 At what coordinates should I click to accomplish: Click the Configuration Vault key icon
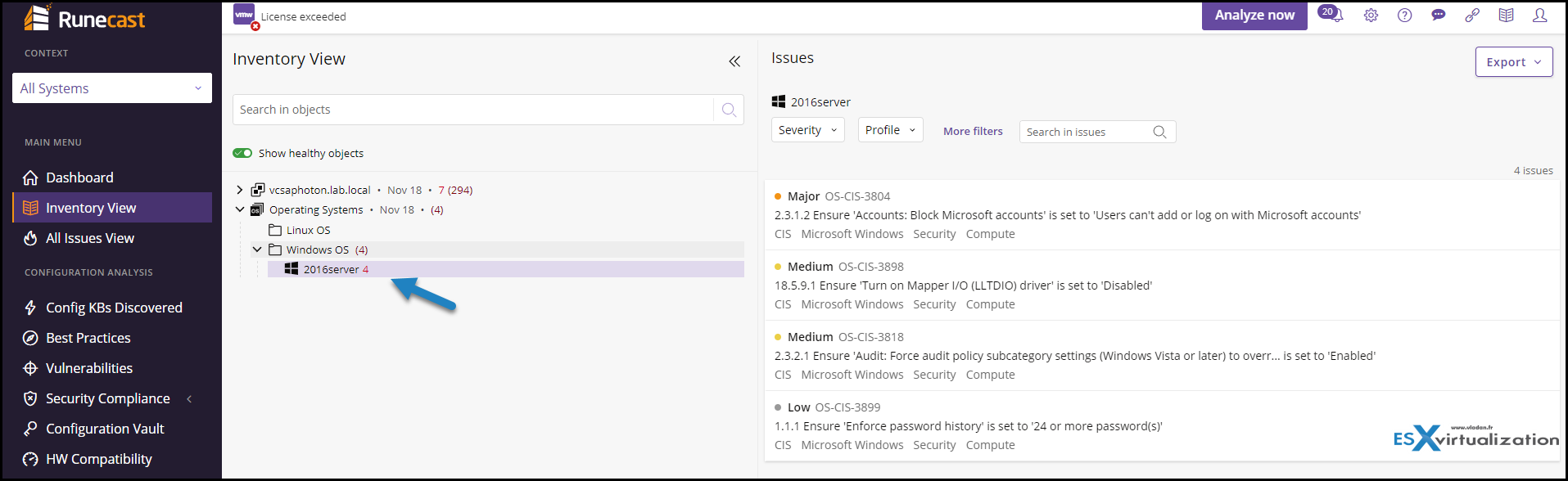[30, 429]
